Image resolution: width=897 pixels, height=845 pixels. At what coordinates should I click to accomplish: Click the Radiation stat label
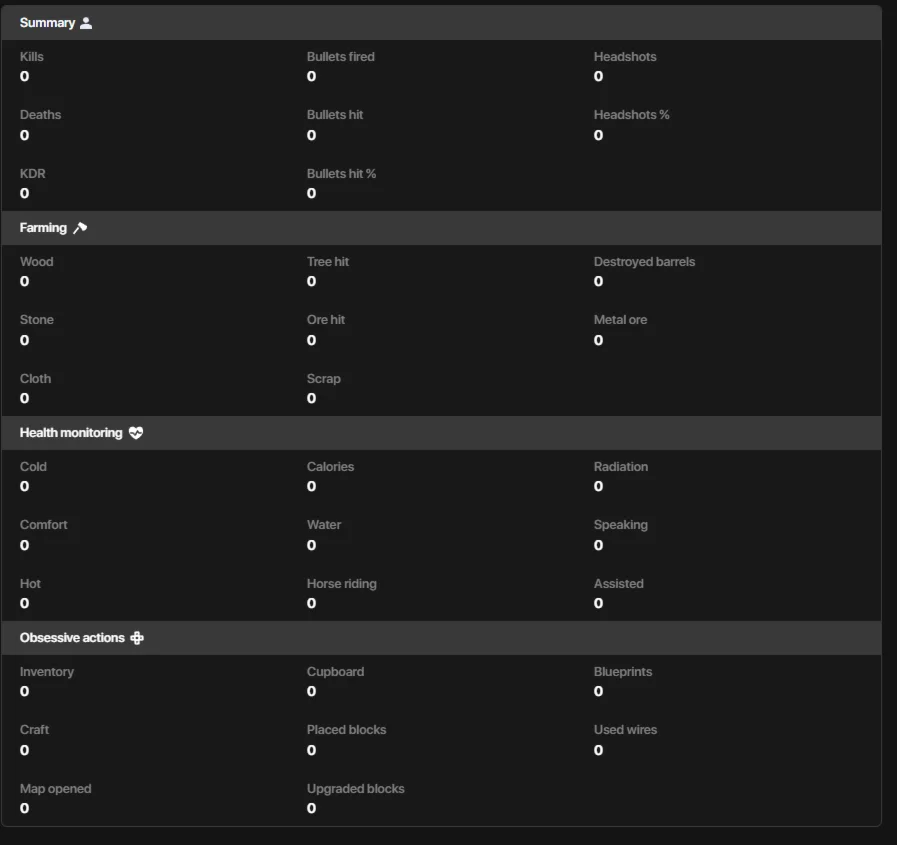(621, 467)
